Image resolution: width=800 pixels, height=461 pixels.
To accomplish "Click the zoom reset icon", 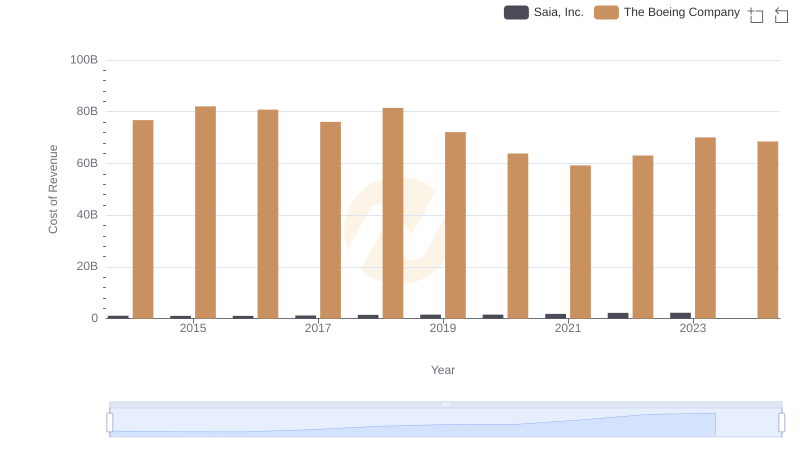I will 781,15.
